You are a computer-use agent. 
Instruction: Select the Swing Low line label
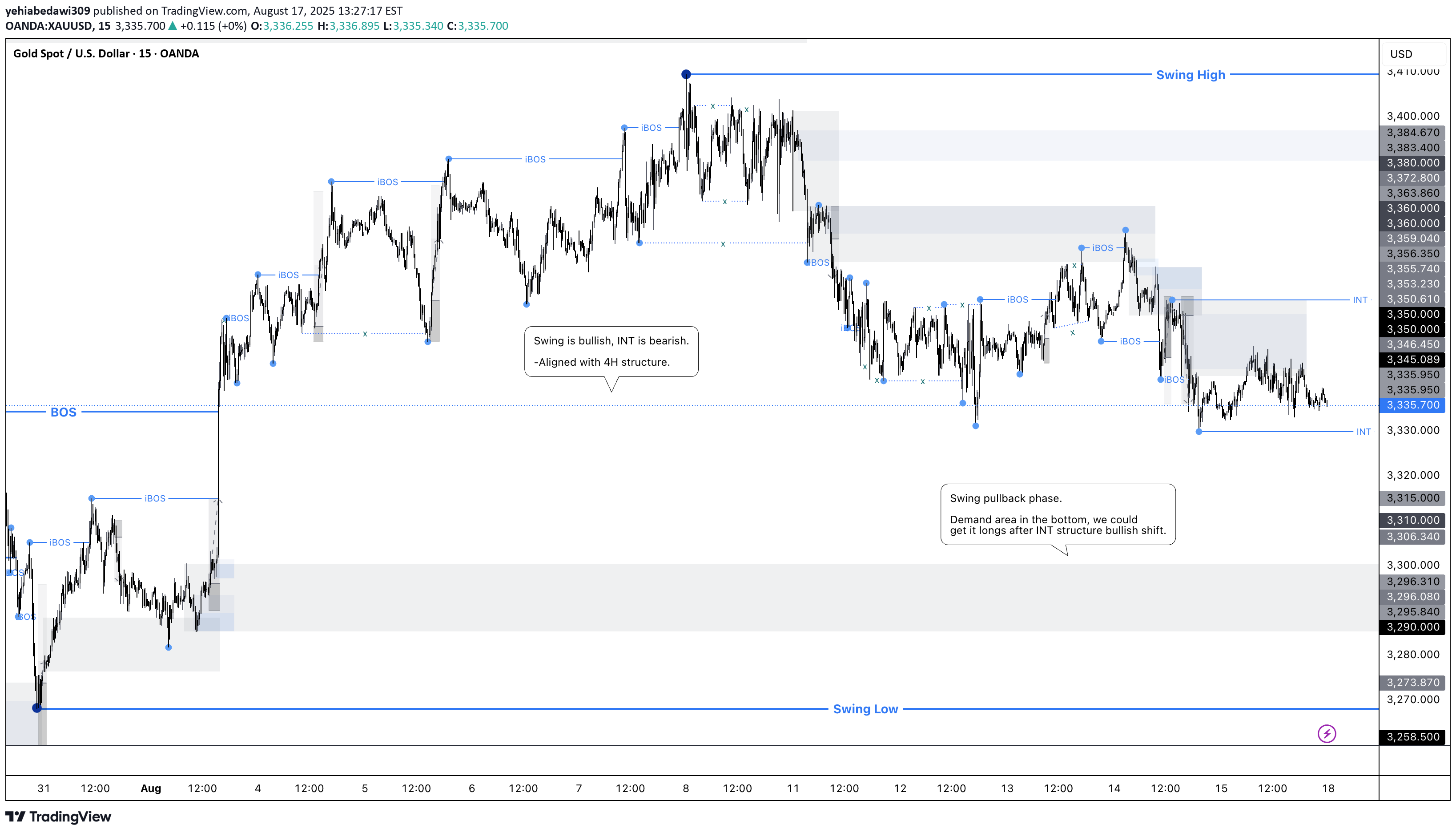[x=865, y=709]
